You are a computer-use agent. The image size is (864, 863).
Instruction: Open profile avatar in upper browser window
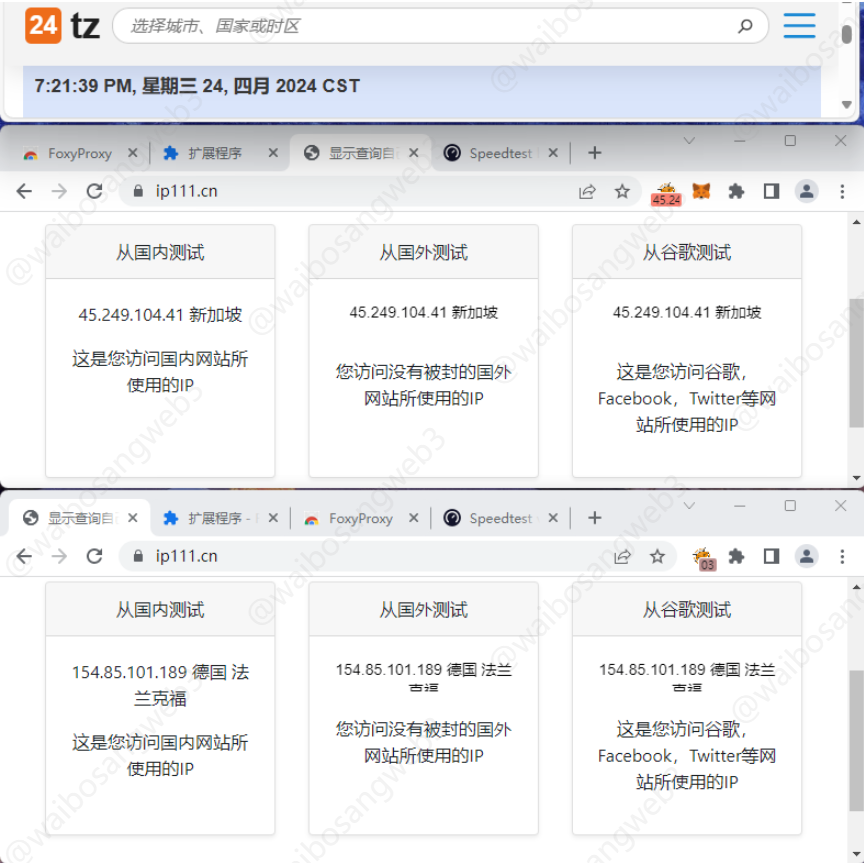(x=806, y=191)
